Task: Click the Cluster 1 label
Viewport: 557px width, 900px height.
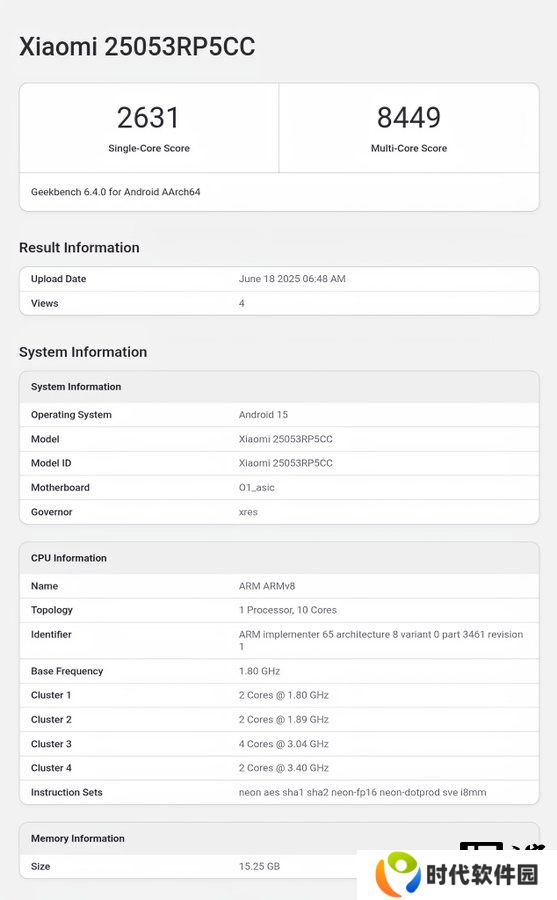Action: pyautogui.click(x=51, y=695)
